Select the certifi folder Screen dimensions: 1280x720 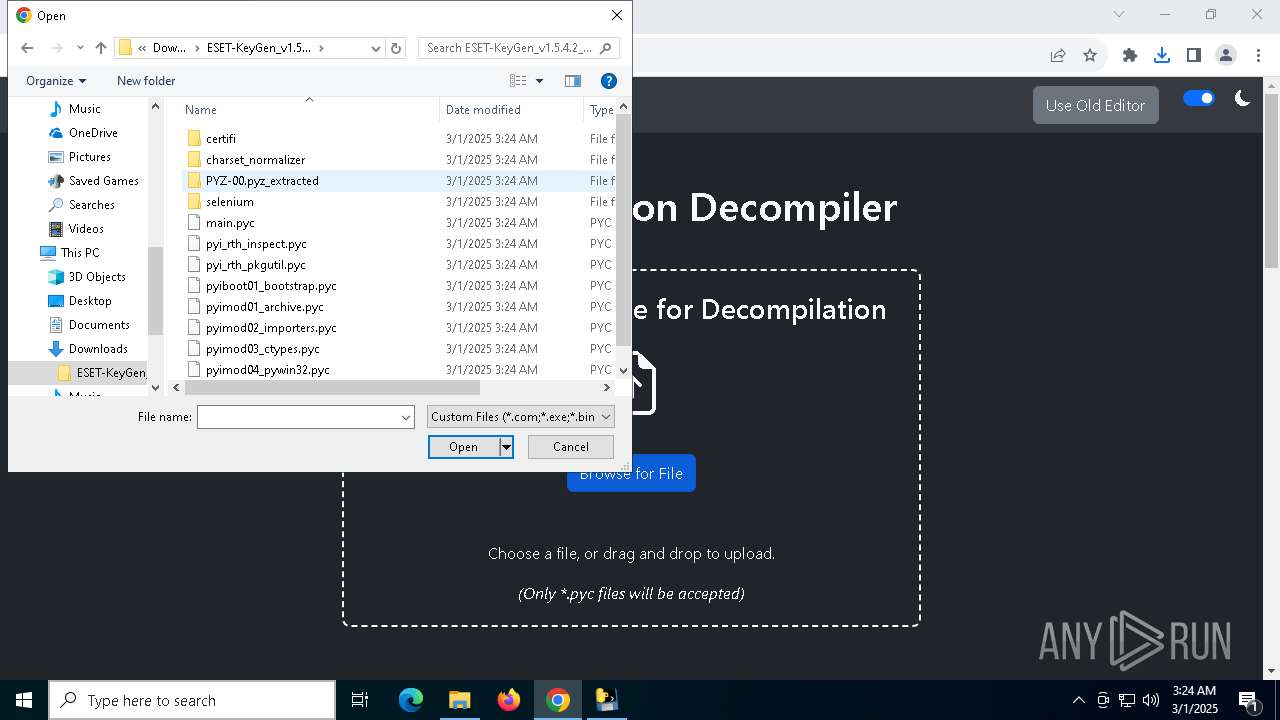click(221, 139)
